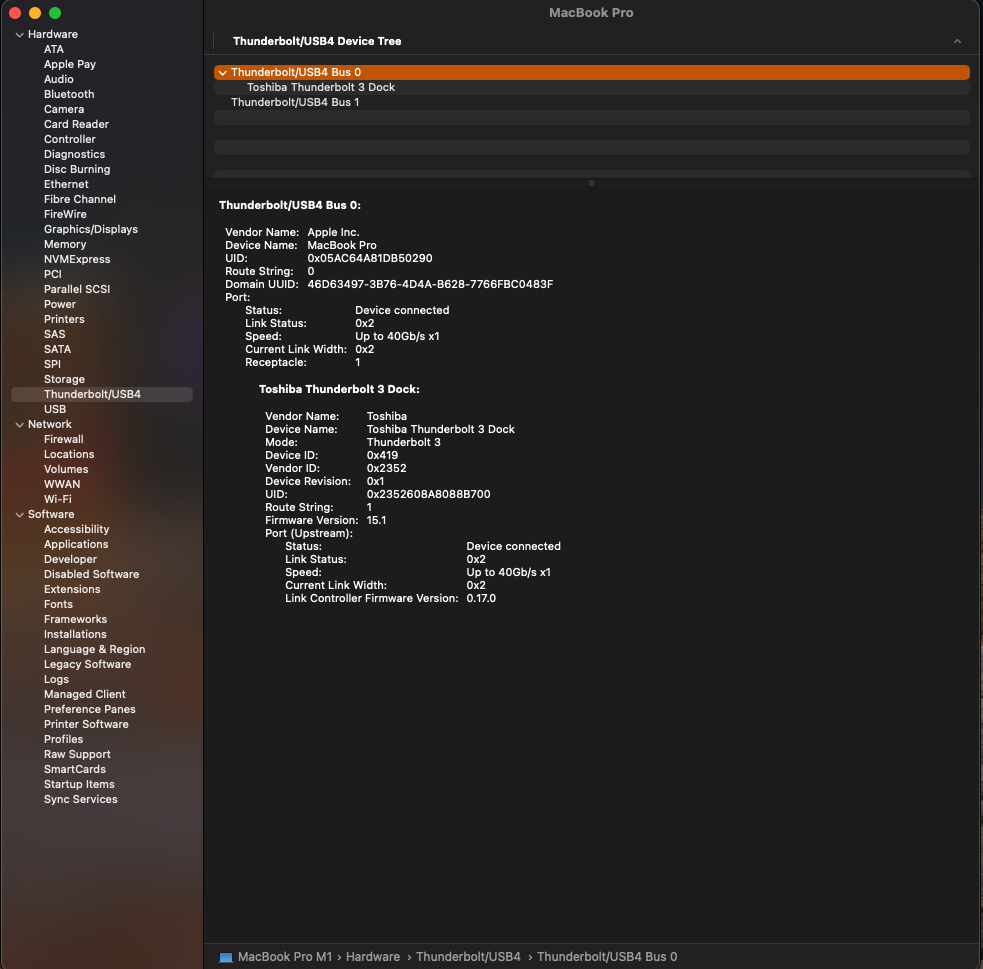Show Applications list
Viewport: 983px width, 969px height.
pyautogui.click(x=76, y=545)
